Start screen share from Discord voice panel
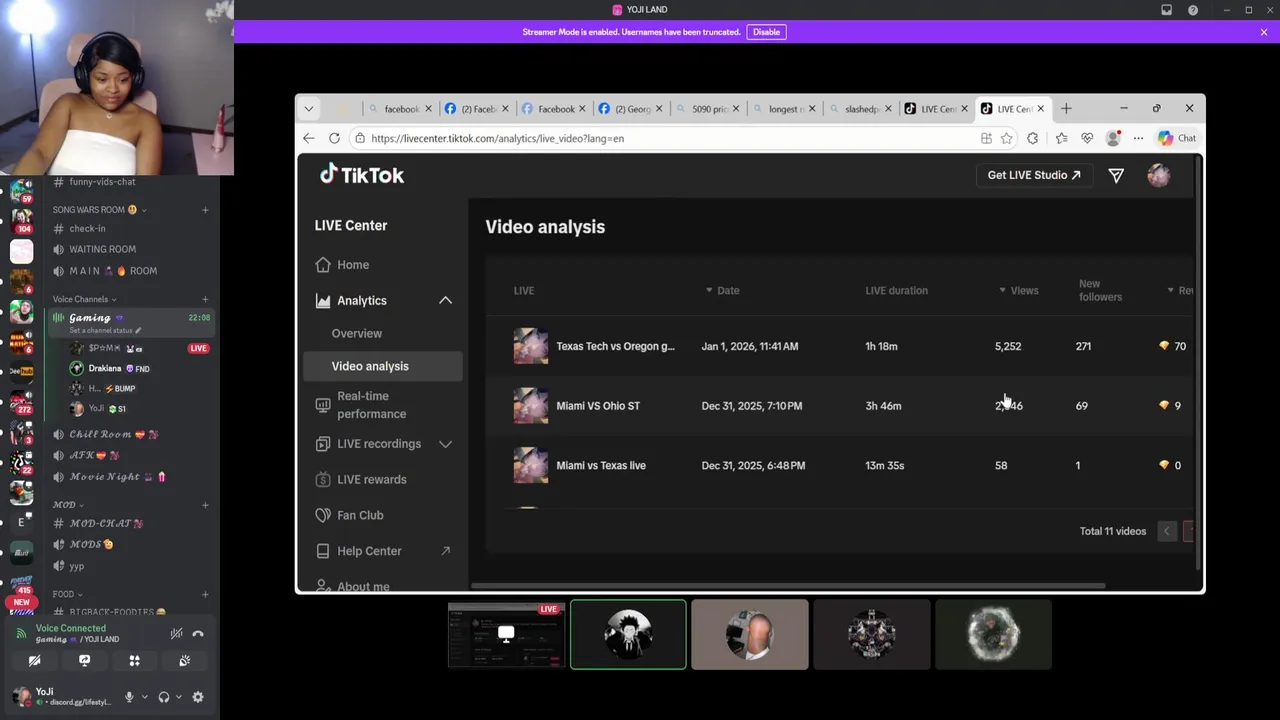The height and width of the screenshot is (720, 1280). coord(84,661)
